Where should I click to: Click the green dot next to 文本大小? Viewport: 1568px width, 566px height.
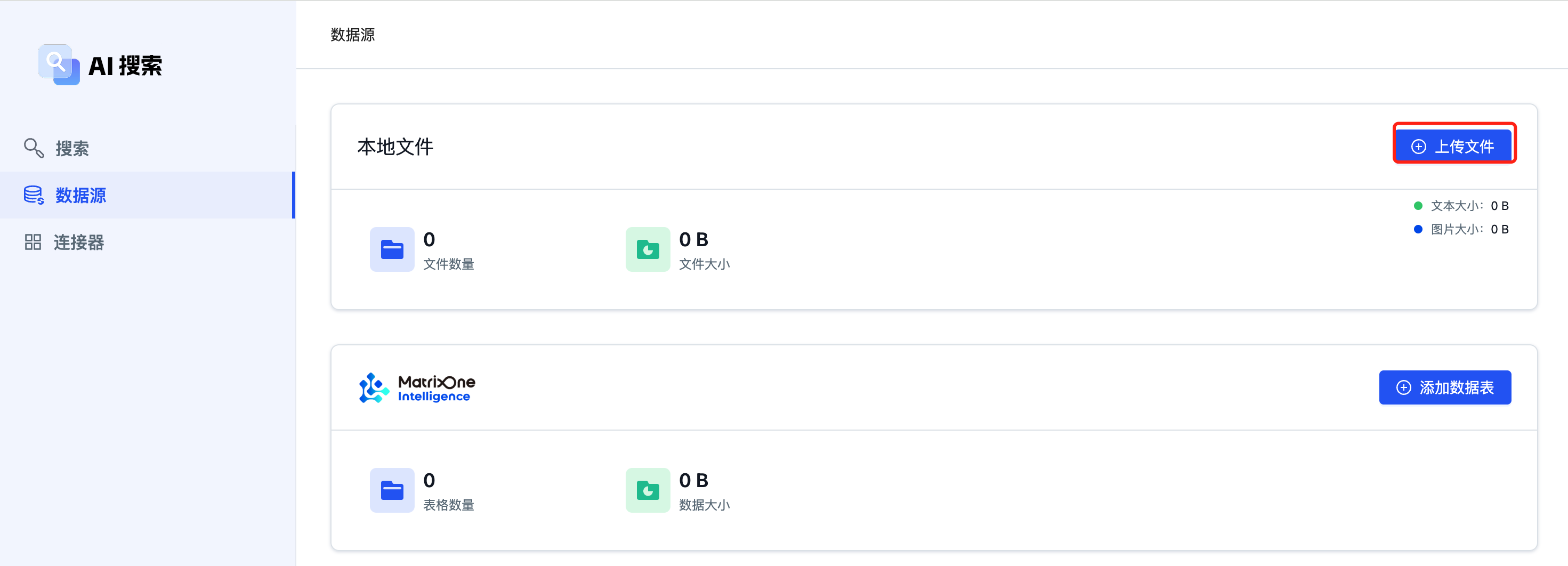click(1418, 206)
